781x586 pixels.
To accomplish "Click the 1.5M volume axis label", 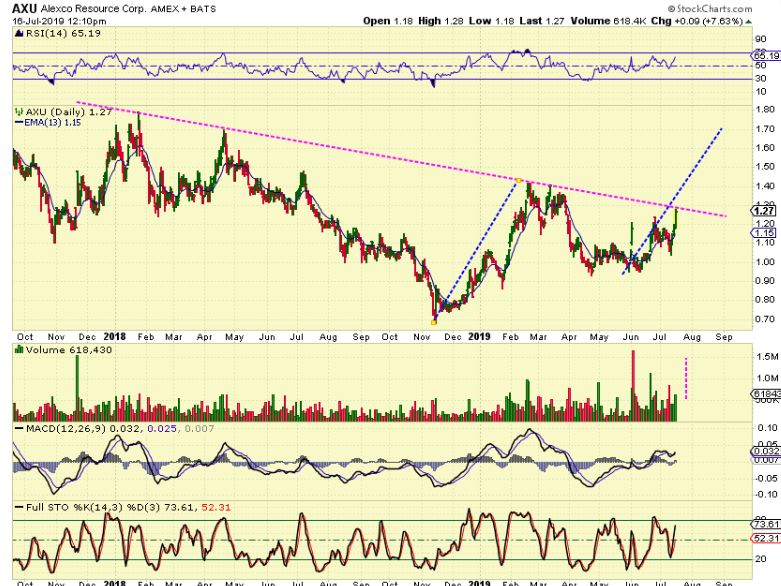I will (767, 356).
